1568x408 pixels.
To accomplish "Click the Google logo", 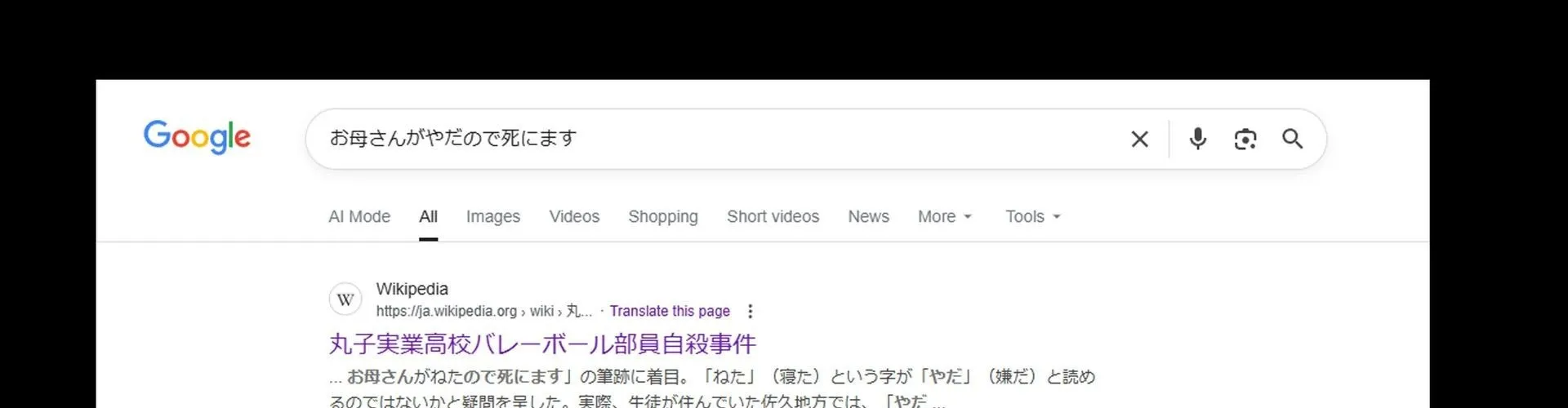I will pos(197,137).
